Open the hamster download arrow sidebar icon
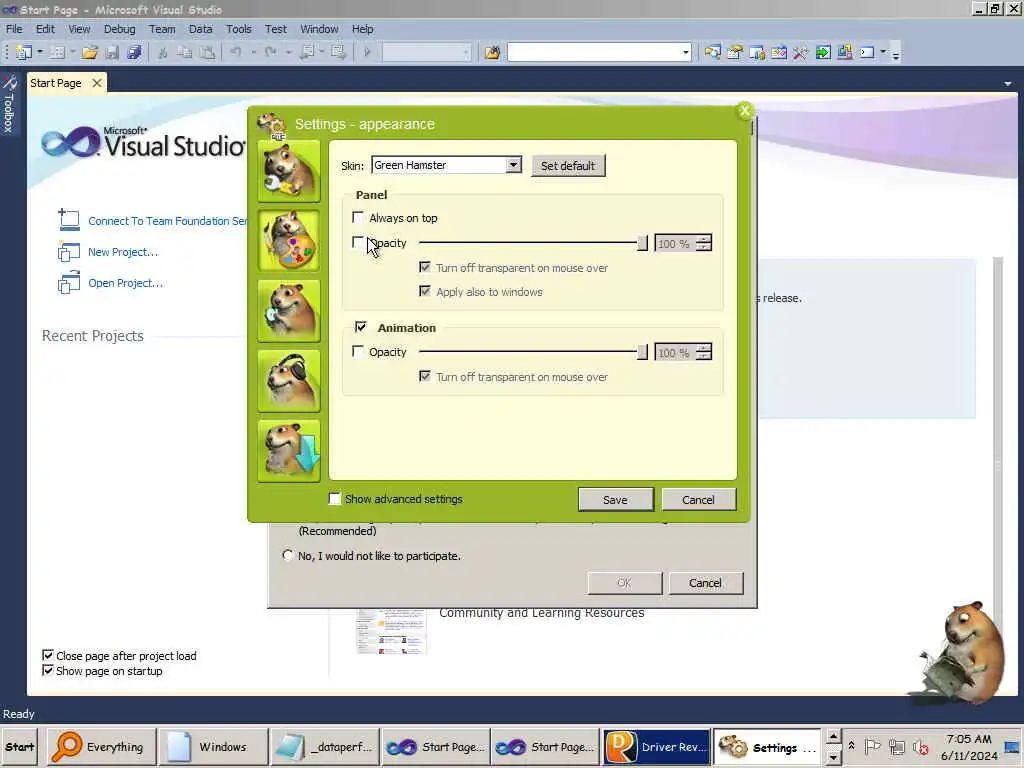 (x=289, y=451)
